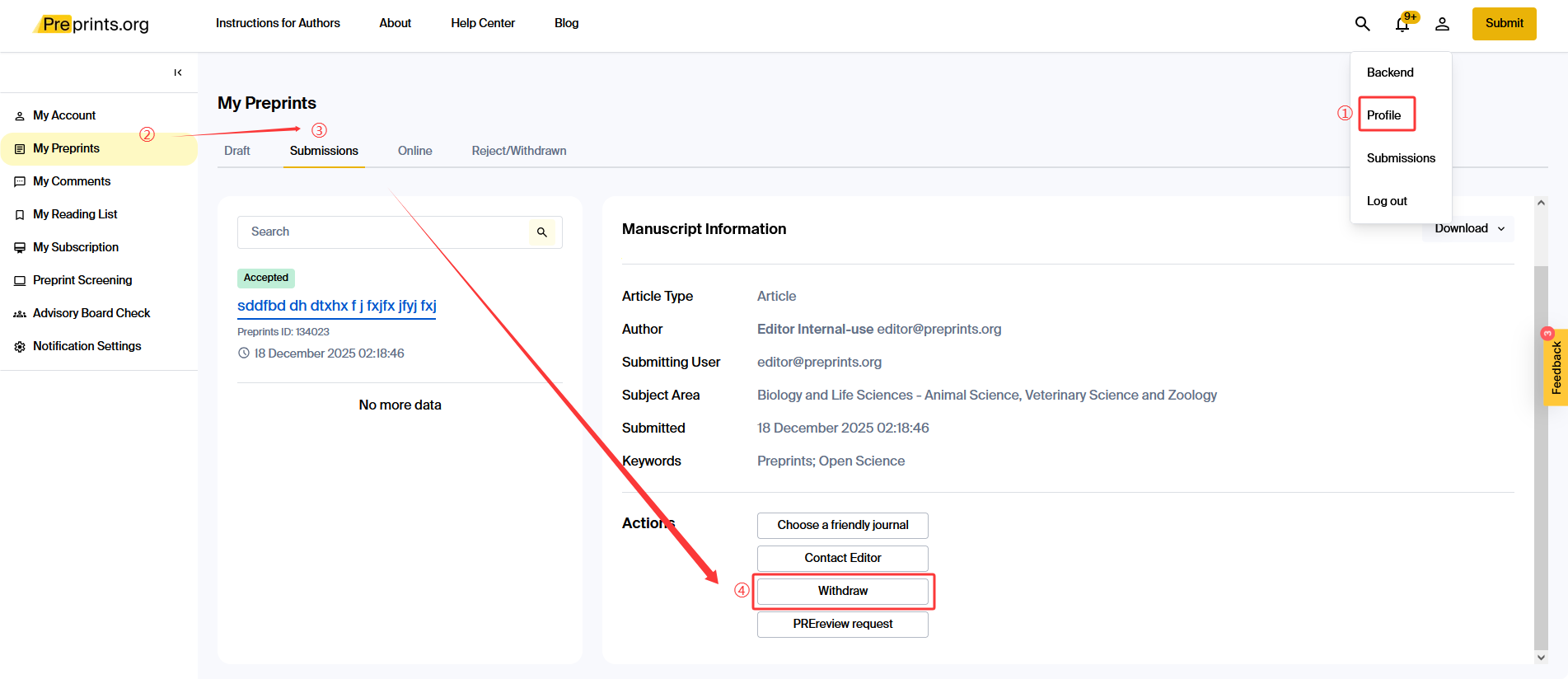
Task: Switch to the Reject/Withdrawn tab
Action: tap(518, 151)
